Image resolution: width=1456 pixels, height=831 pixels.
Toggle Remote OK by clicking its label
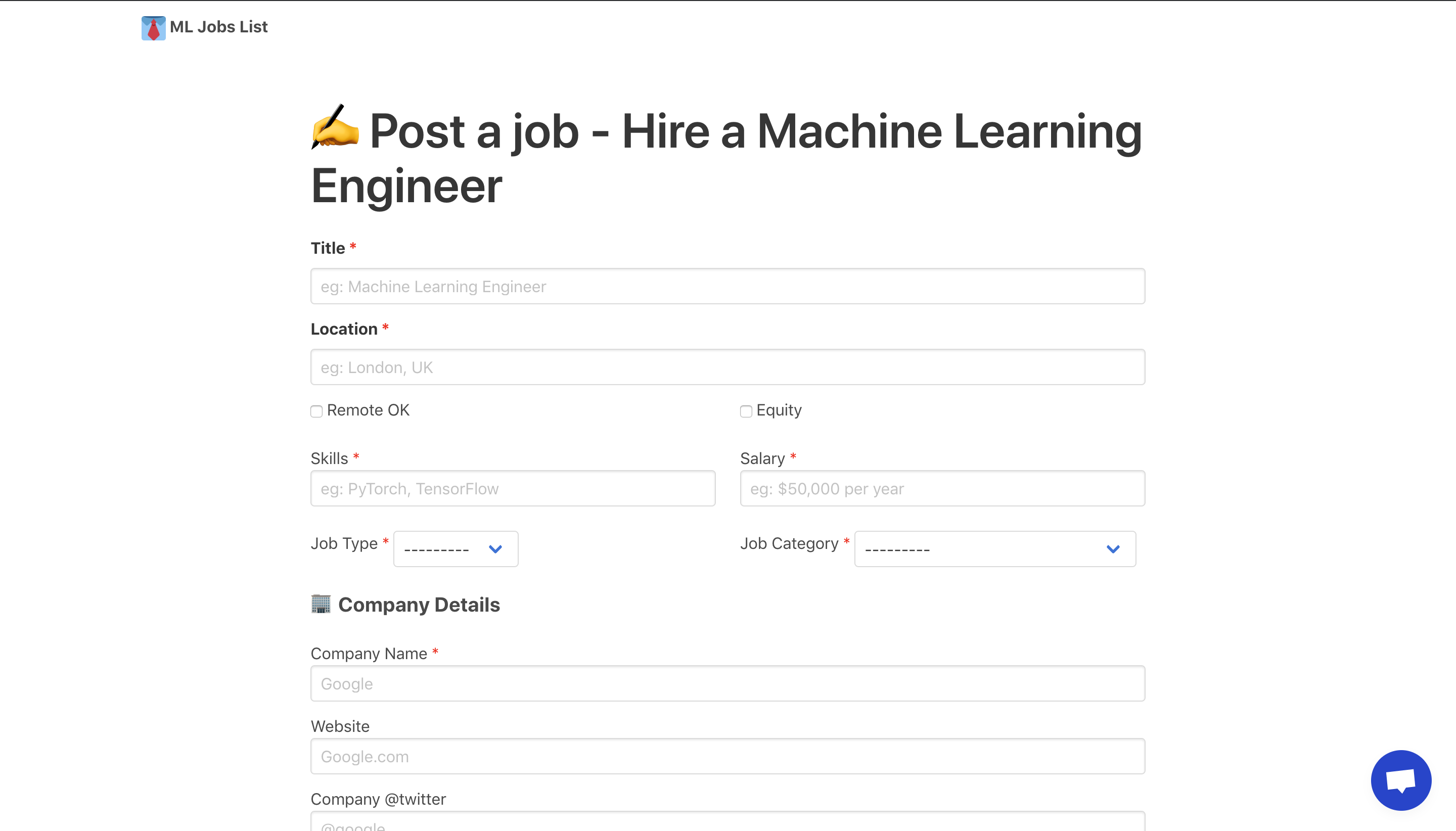(x=368, y=410)
